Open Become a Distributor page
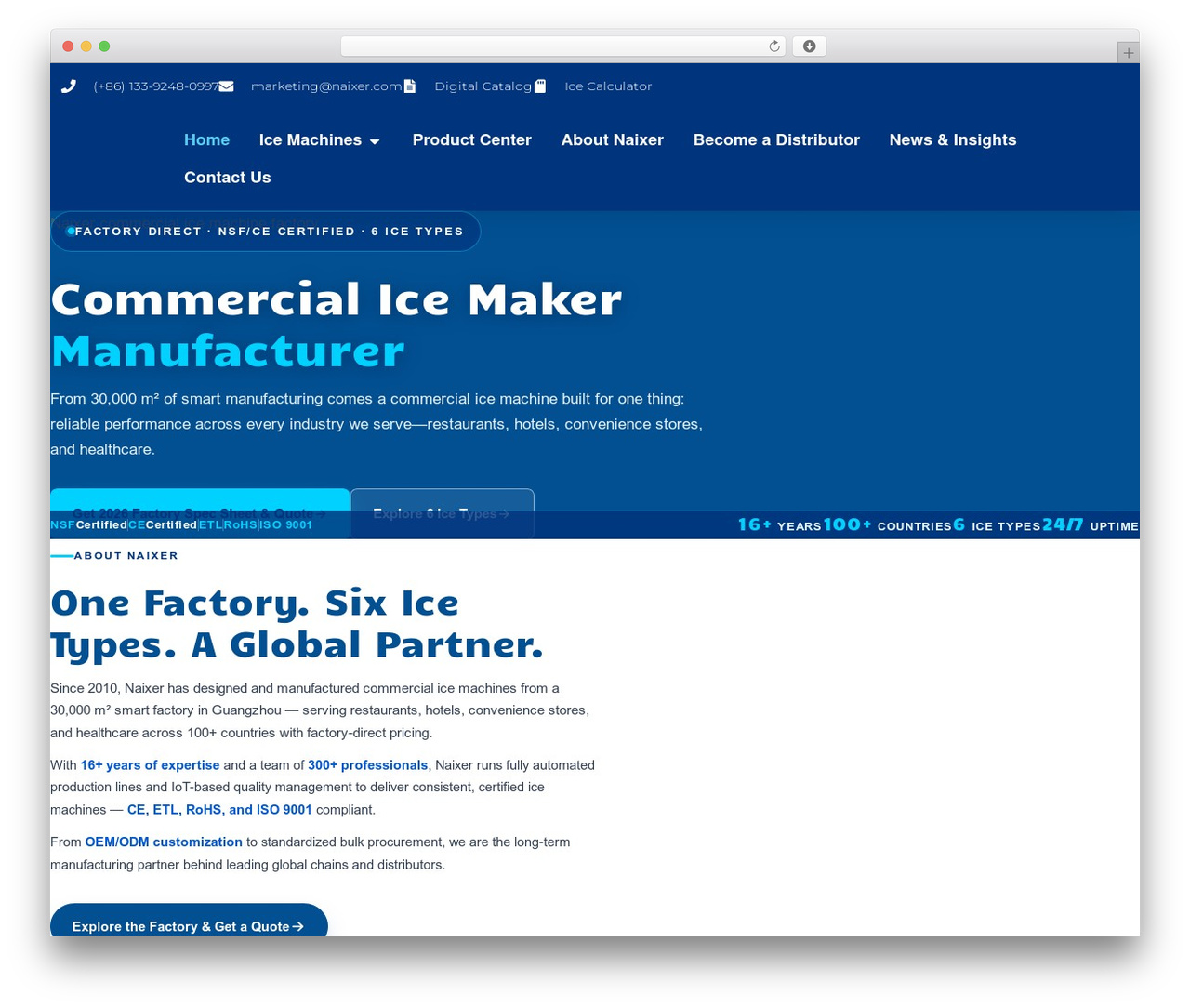 click(x=776, y=139)
